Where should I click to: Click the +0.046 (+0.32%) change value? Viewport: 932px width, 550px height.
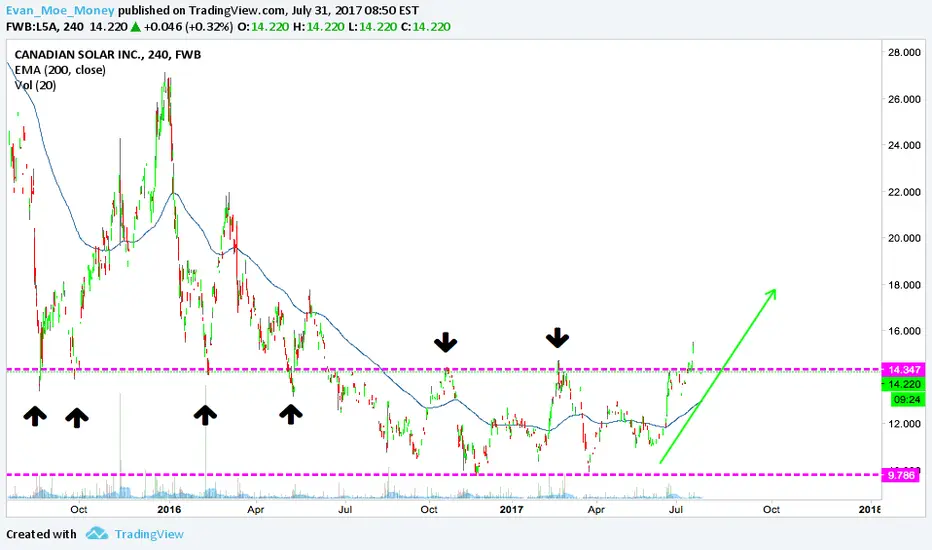tap(188, 27)
